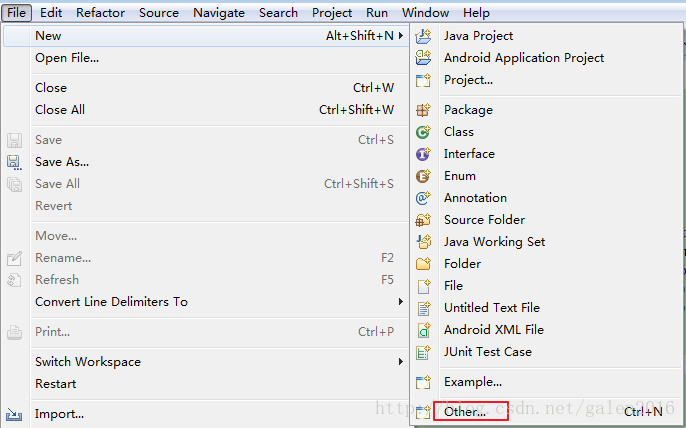Click the Project... wizard icon

pyautogui.click(x=423, y=80)
